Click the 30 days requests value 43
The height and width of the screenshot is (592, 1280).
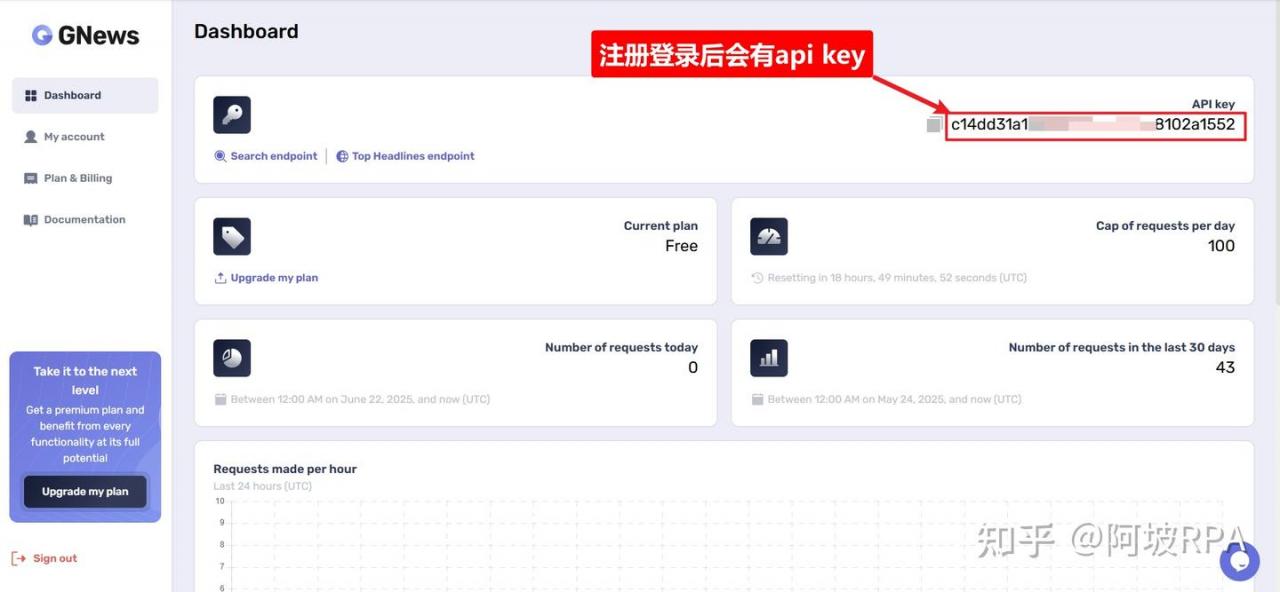tap(1225, 367)
